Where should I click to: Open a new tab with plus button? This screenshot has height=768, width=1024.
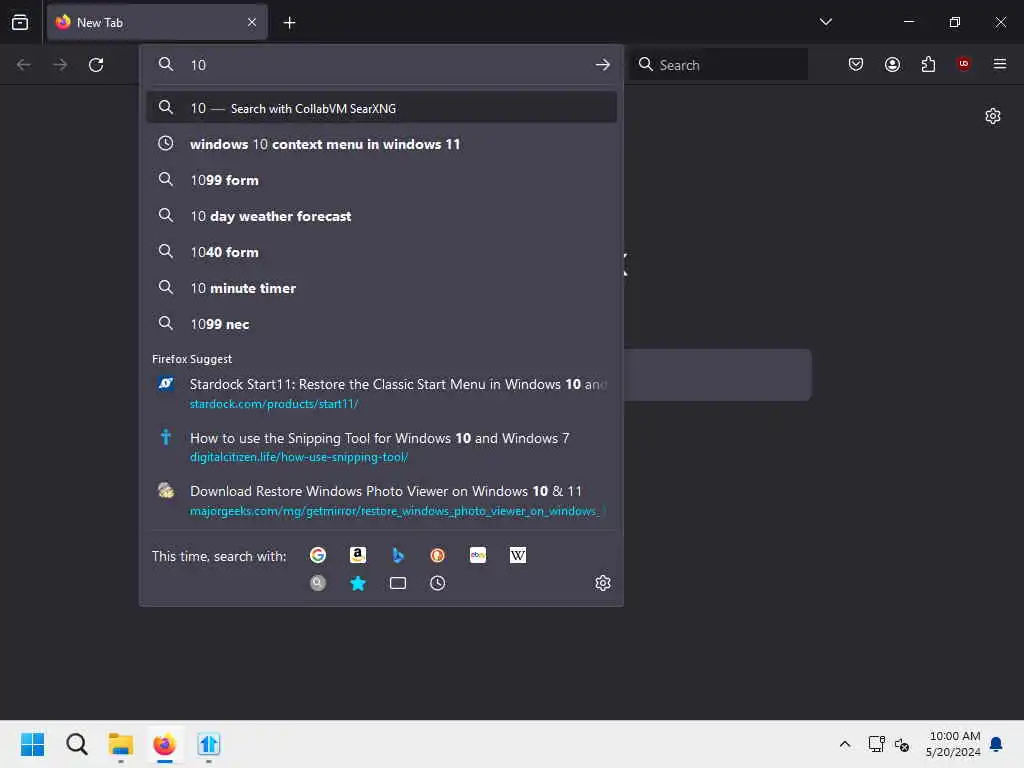[289, 23]
